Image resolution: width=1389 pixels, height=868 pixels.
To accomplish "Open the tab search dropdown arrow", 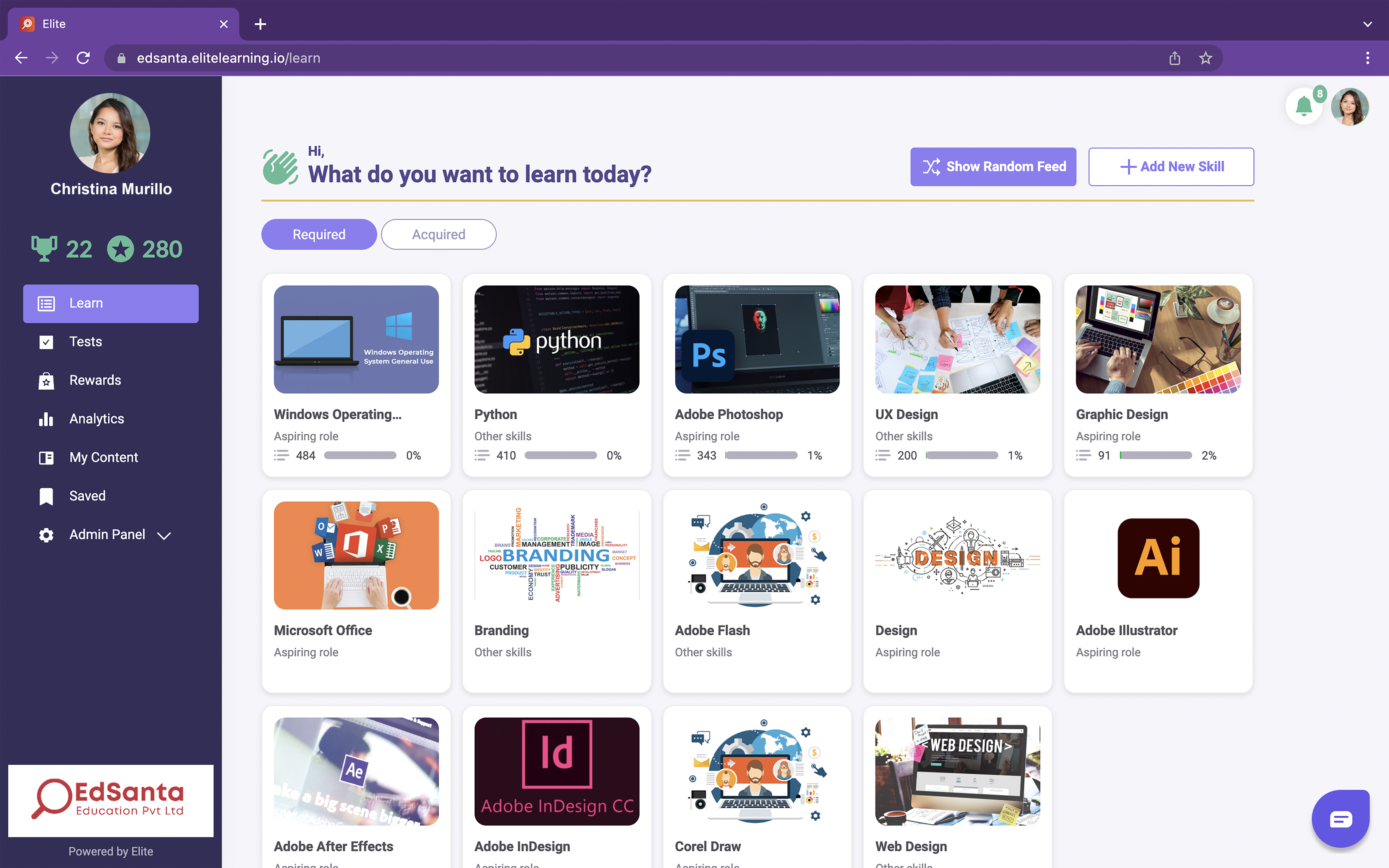I will (x=1367, y=24).
